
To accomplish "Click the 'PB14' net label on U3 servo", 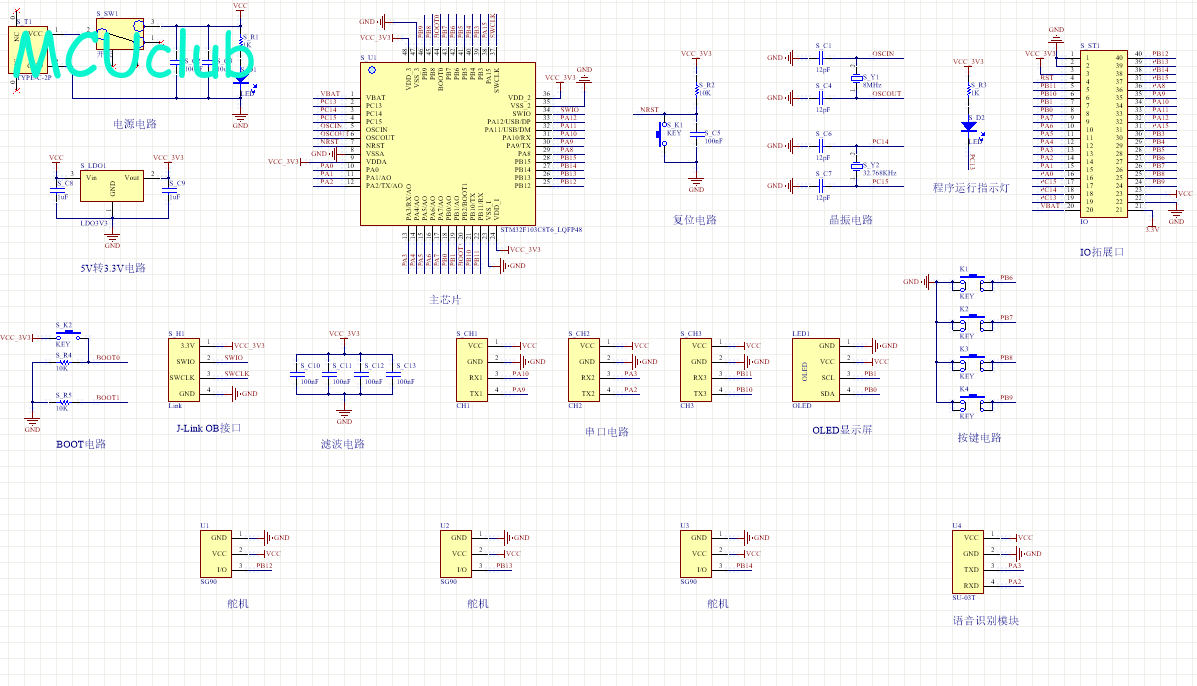I will coord(744,565).
